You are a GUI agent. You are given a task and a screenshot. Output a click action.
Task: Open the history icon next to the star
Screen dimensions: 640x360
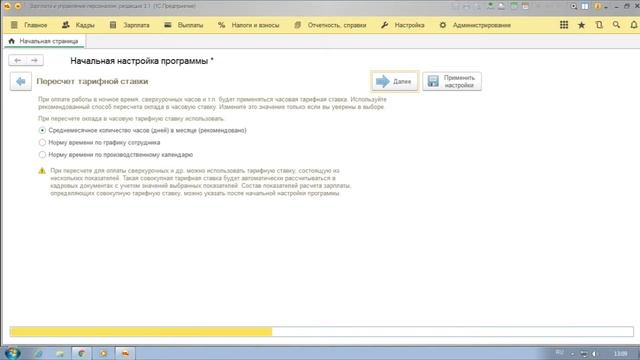click(599, 25)
